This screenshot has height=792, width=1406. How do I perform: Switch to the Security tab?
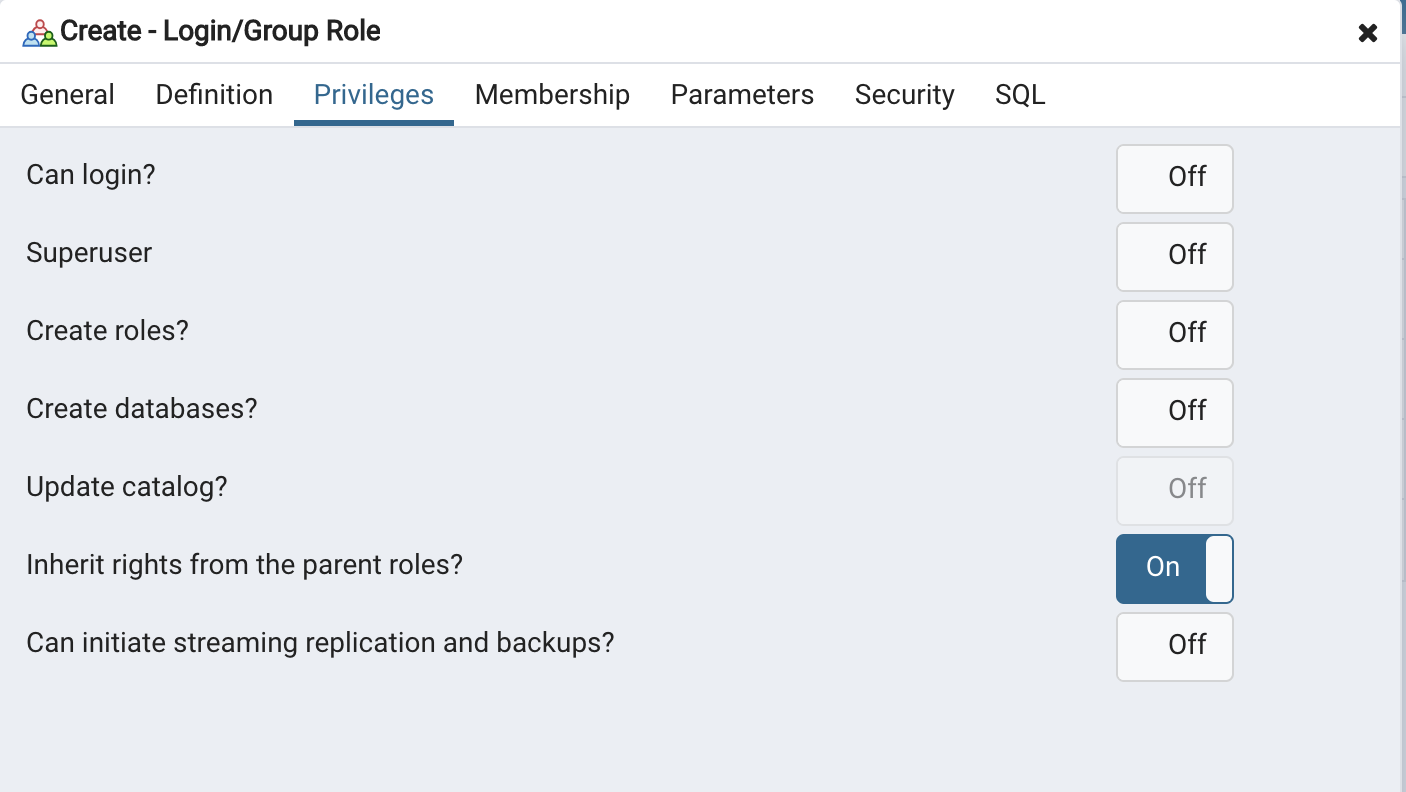[x=904, y=95]
